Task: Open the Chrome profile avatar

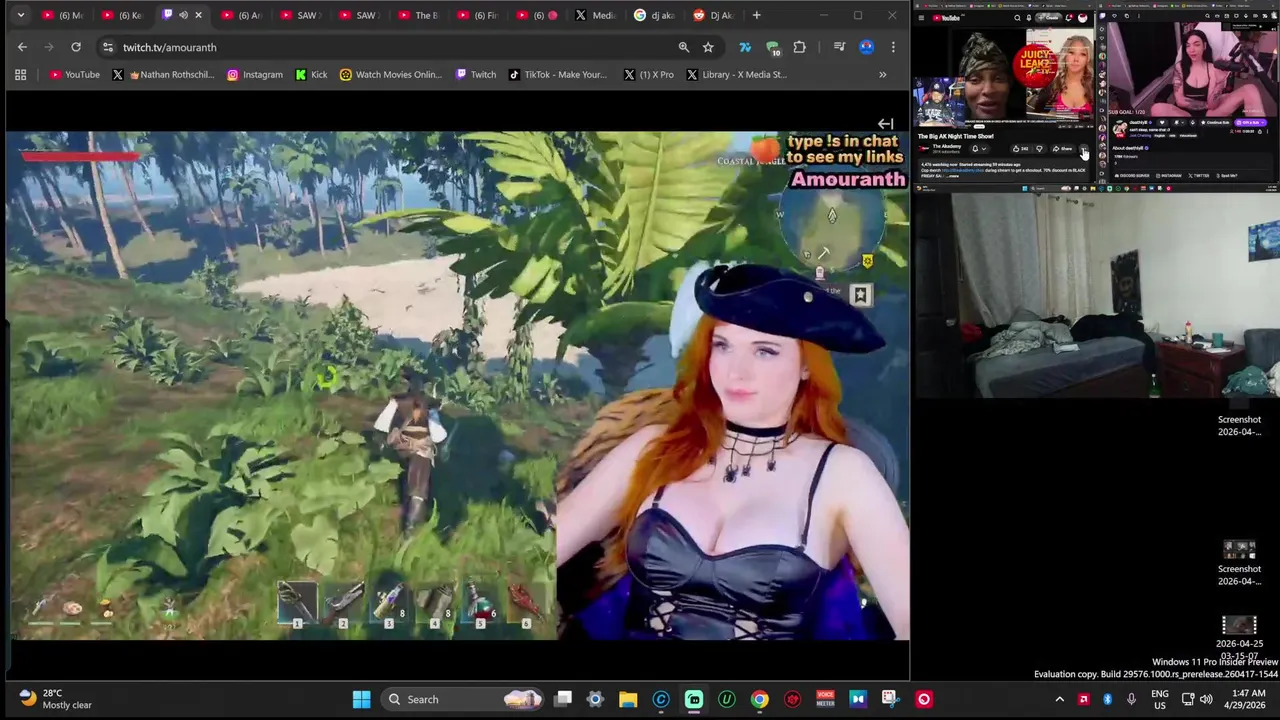Action: (x=866, y=47)
